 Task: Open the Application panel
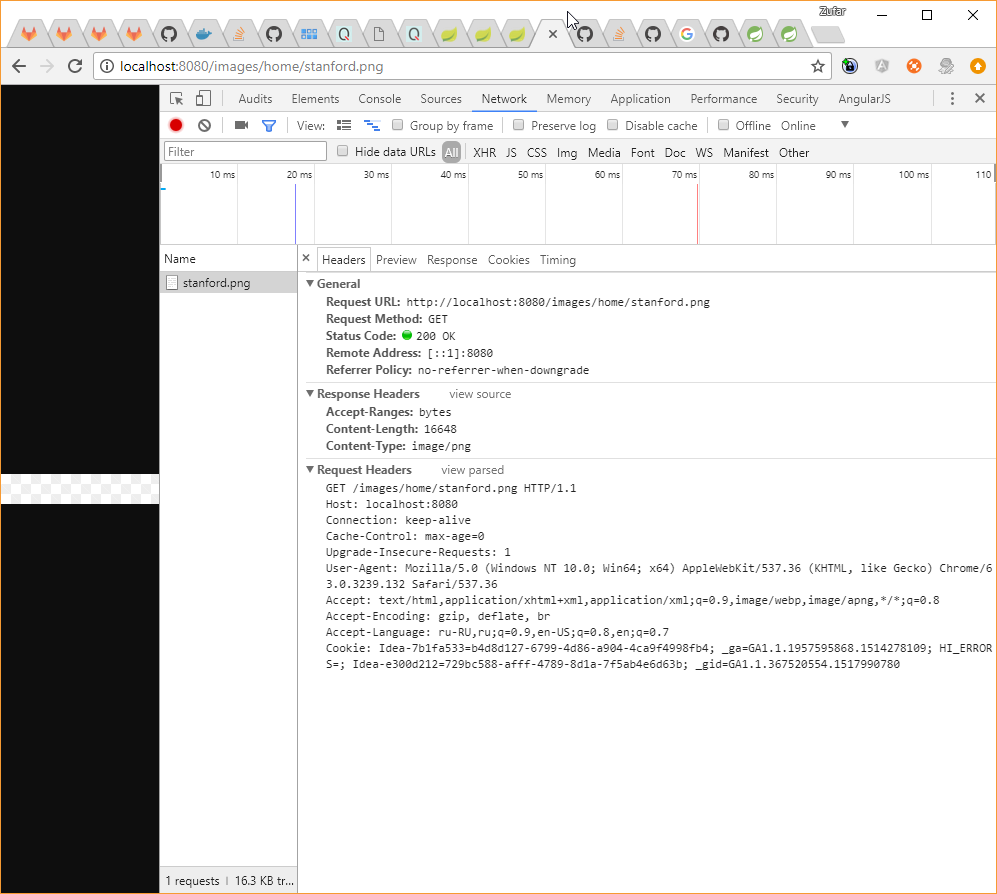coord(640,99)
